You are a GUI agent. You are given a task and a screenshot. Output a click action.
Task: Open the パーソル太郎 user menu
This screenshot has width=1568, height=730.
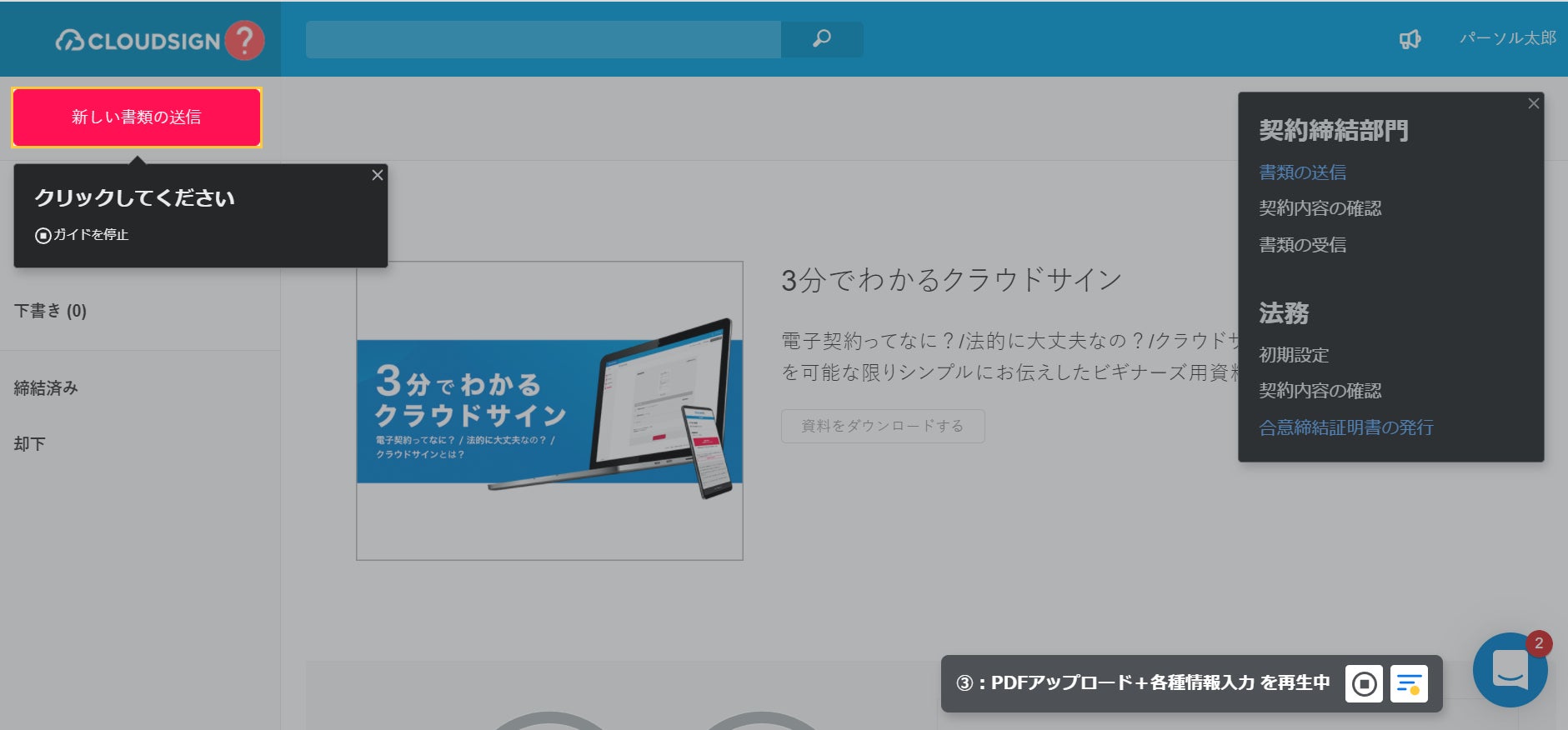coord(1507,38)
